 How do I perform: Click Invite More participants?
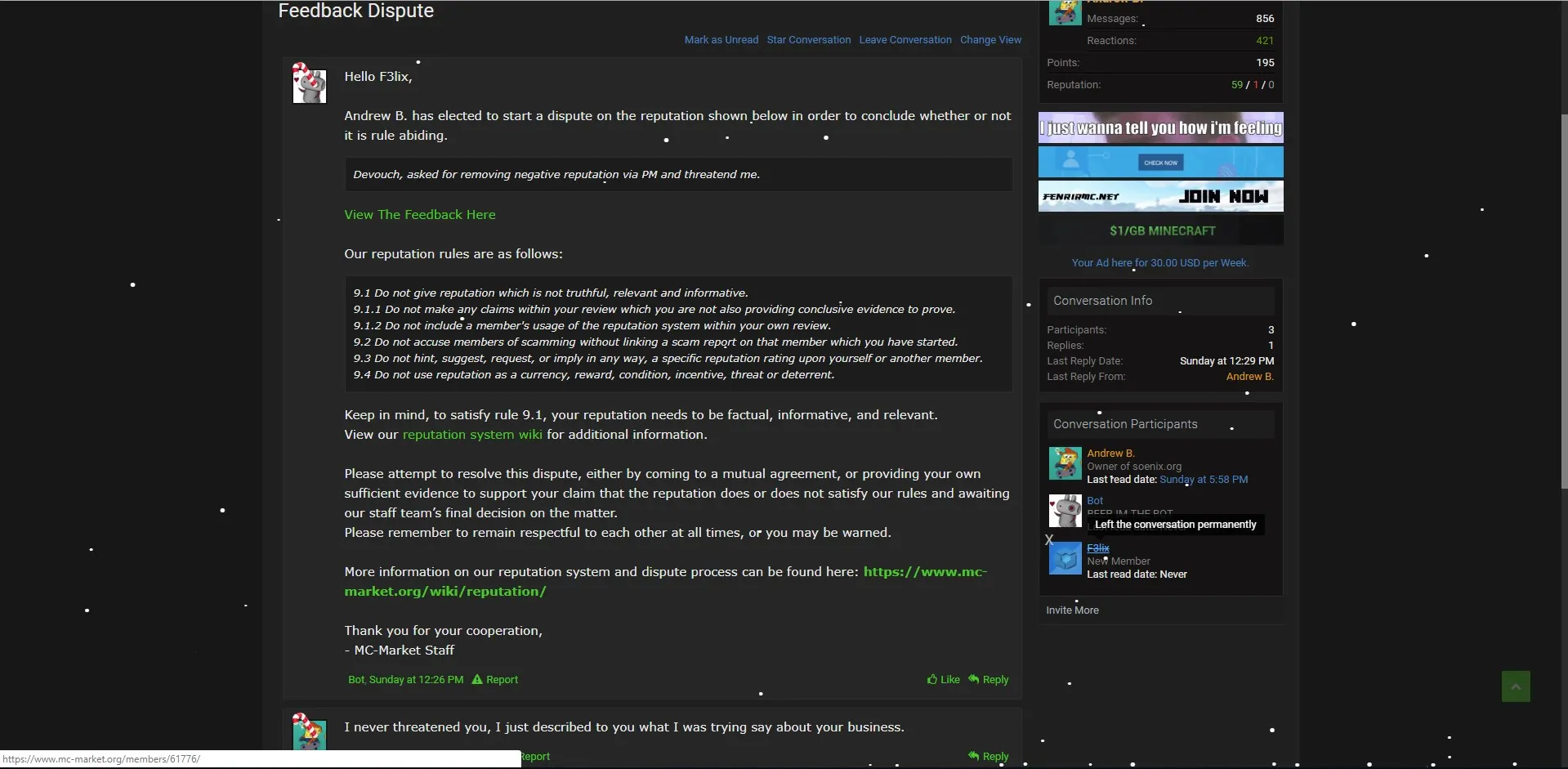click(x=1072, y=610)
